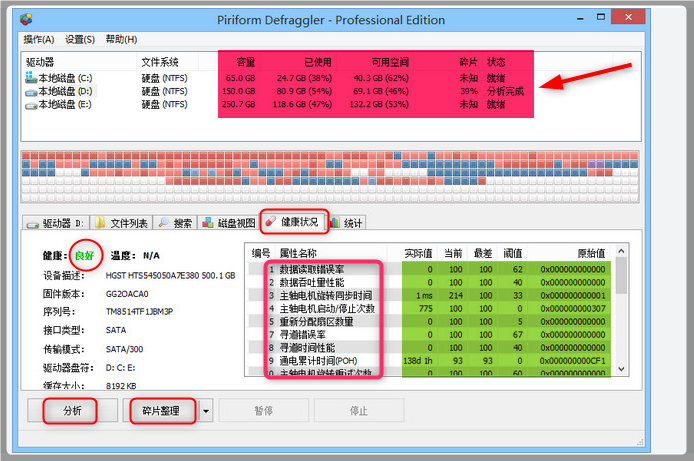Sort SMART table by 属性名称 column header
694x461 pixels.
pos(300,253)
